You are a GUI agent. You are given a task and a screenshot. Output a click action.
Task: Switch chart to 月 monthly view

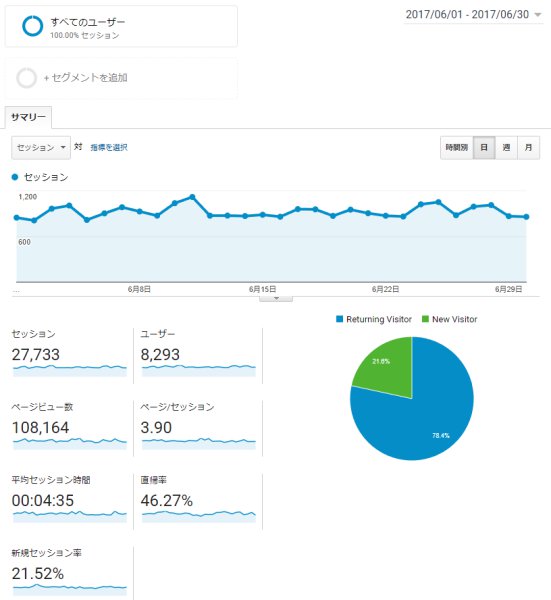pos(528,147)
